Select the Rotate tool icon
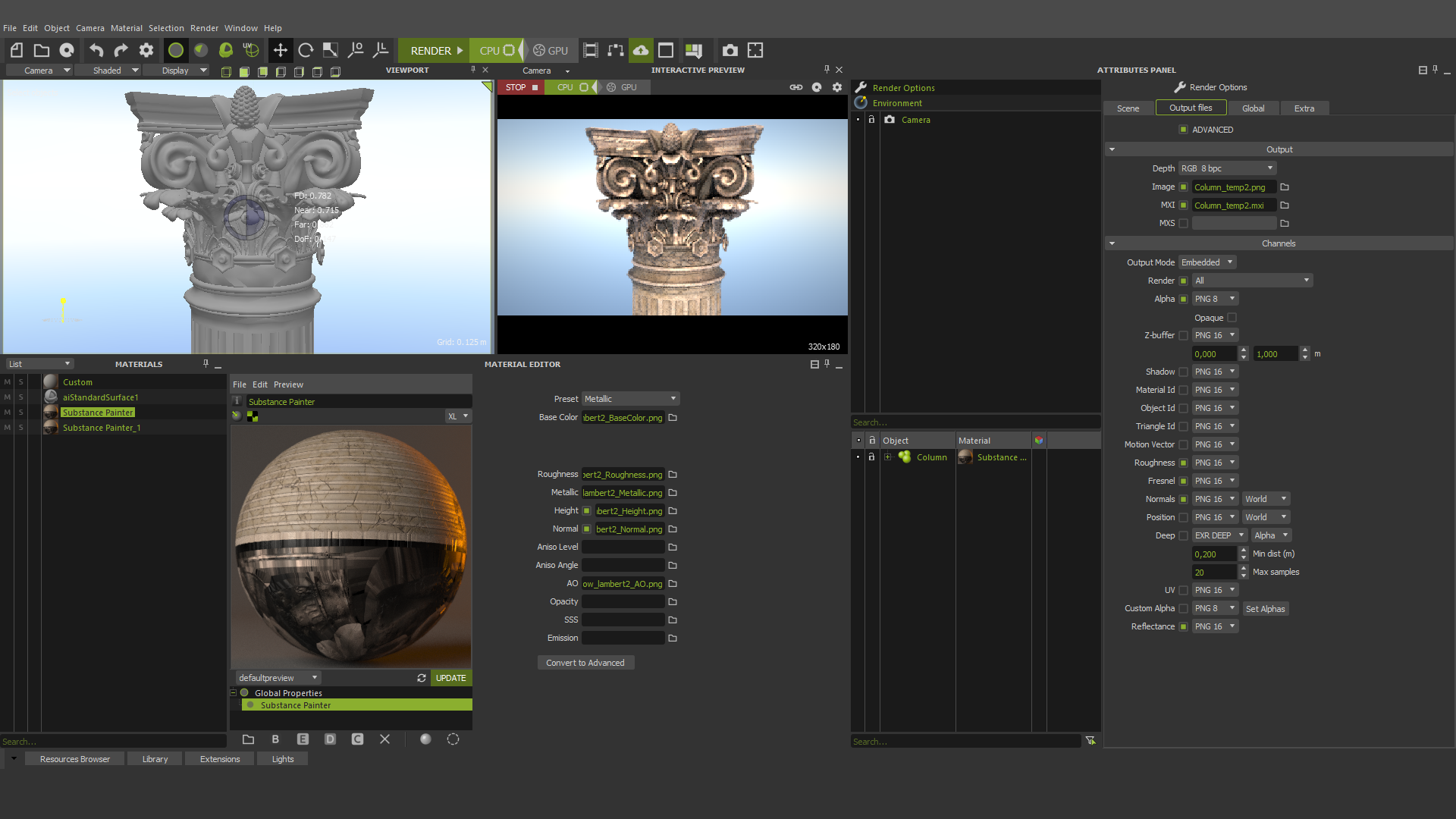This screenshot has height=819, width=1456. pos(306,51)
